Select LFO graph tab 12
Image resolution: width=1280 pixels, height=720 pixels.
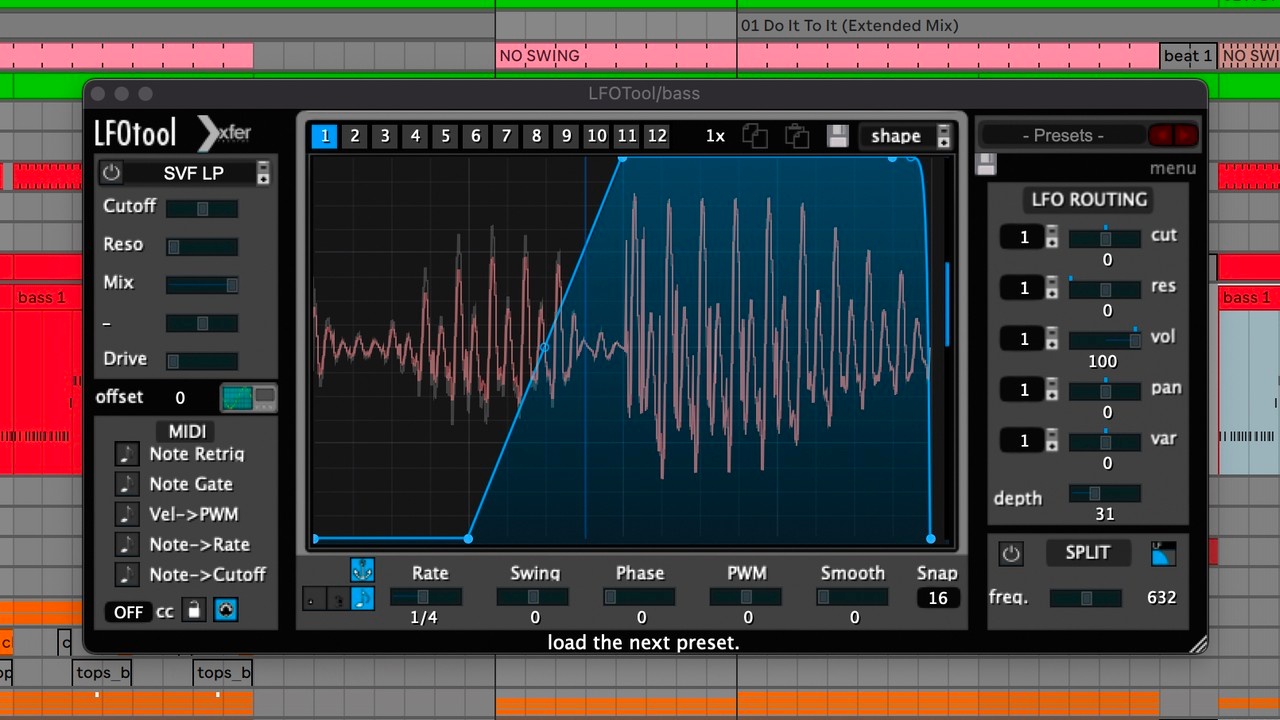[657, 136]
